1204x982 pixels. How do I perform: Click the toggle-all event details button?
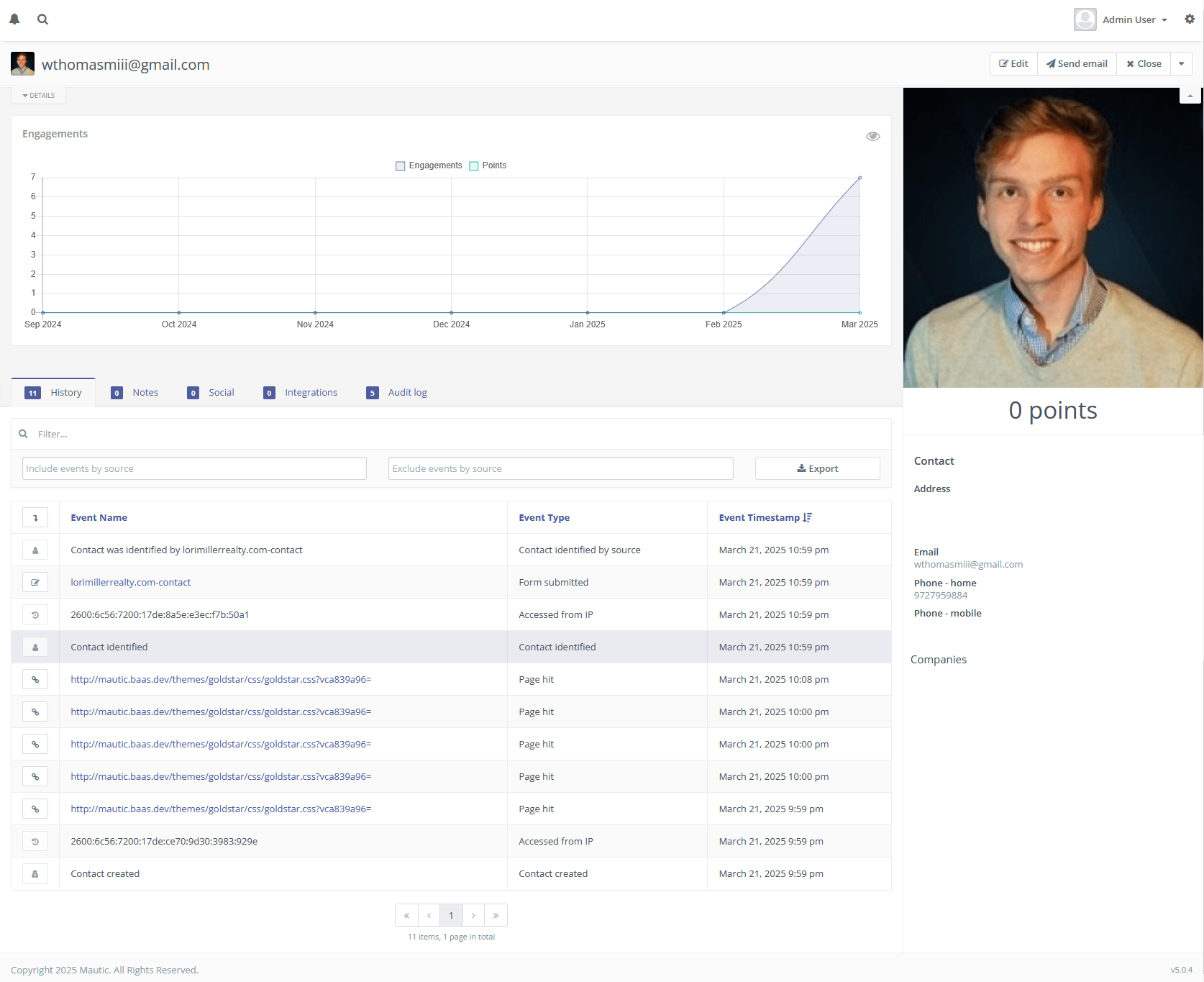click(35, 517)
